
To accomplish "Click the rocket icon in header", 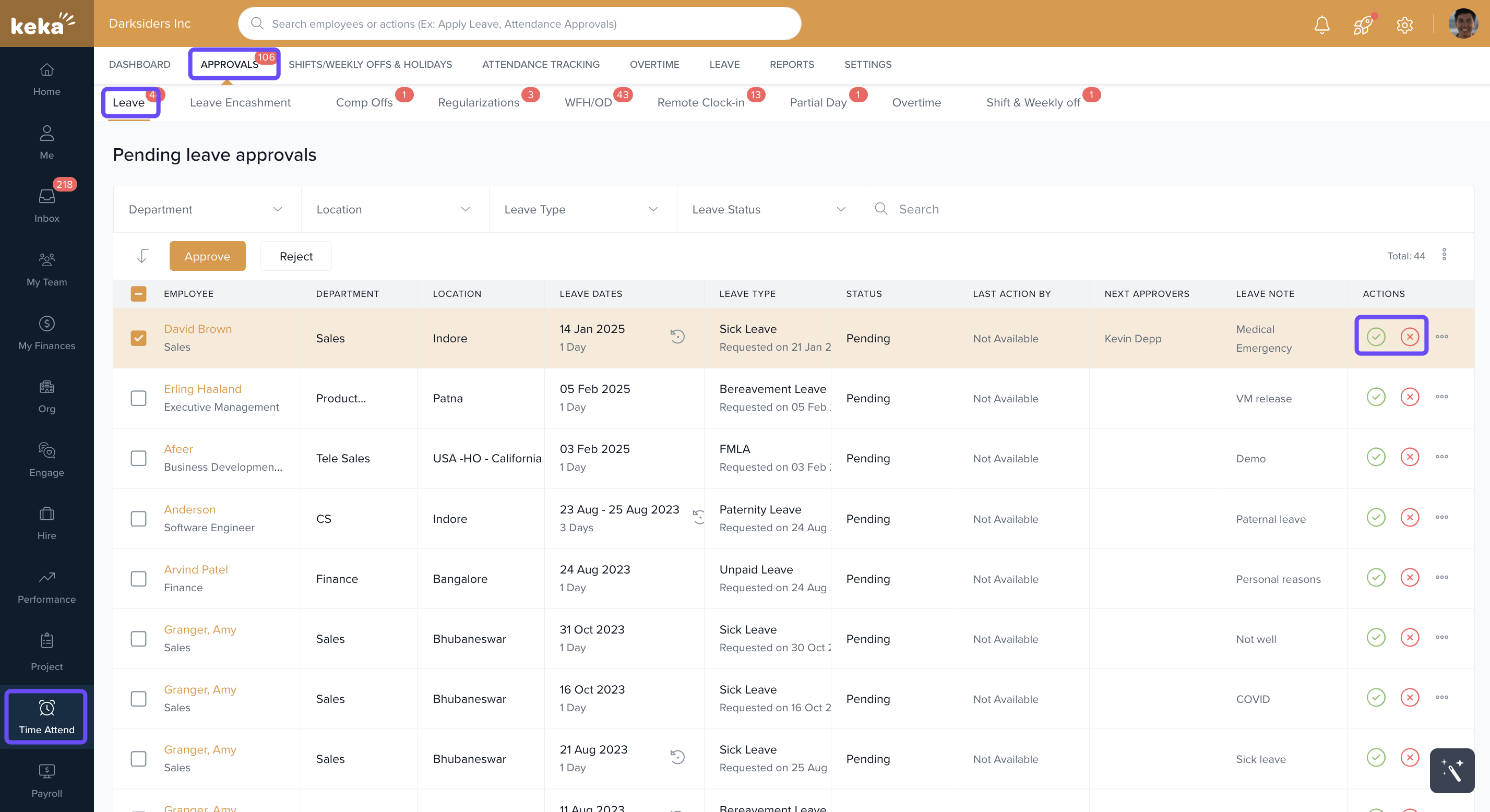I will pos(1363,25).
